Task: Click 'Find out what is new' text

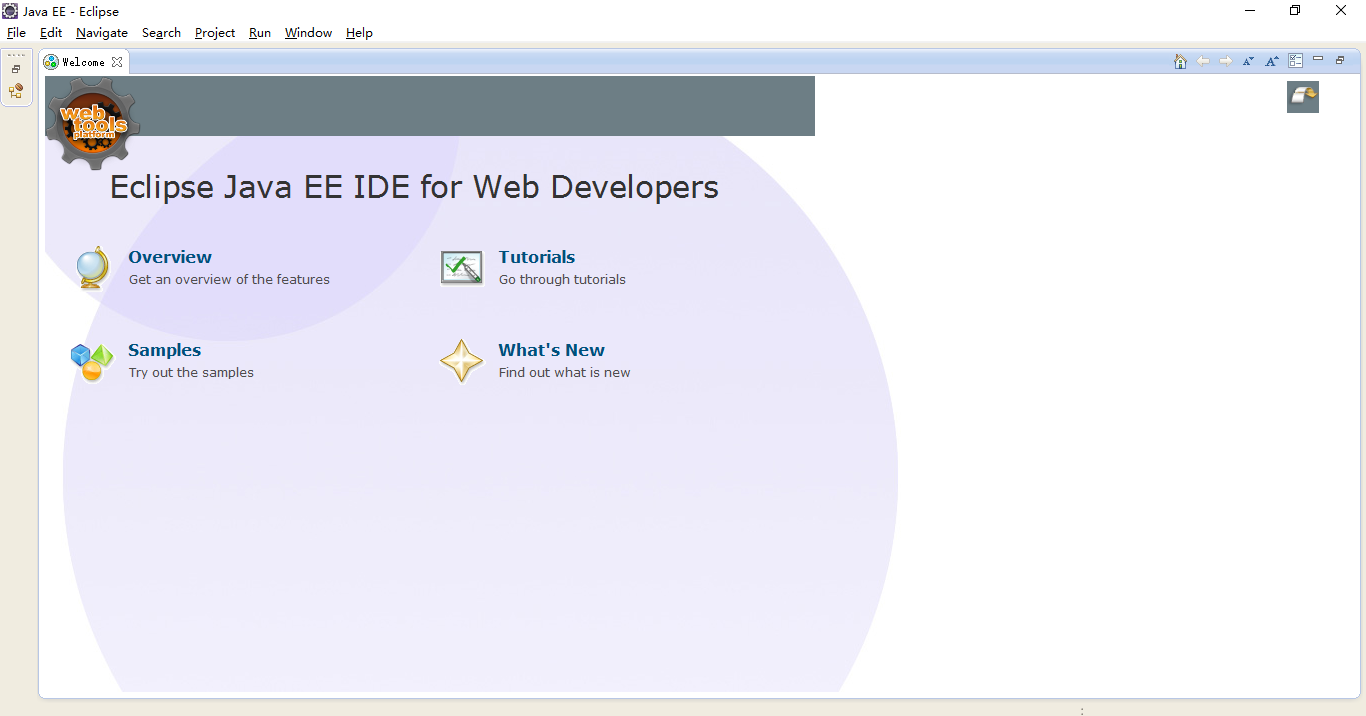Action: (564, 373)
